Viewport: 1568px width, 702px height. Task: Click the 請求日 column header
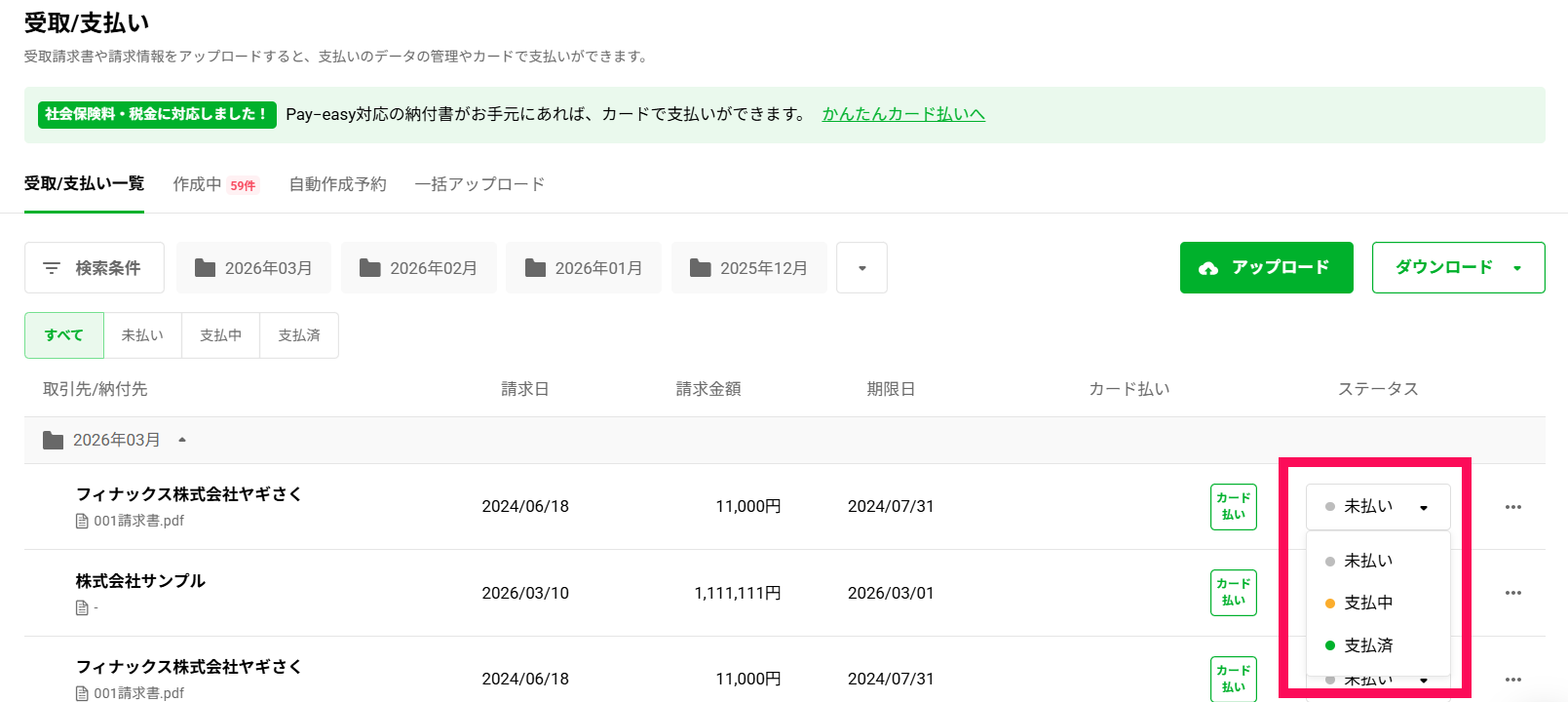pyautogui.click(x=525, y=389)
